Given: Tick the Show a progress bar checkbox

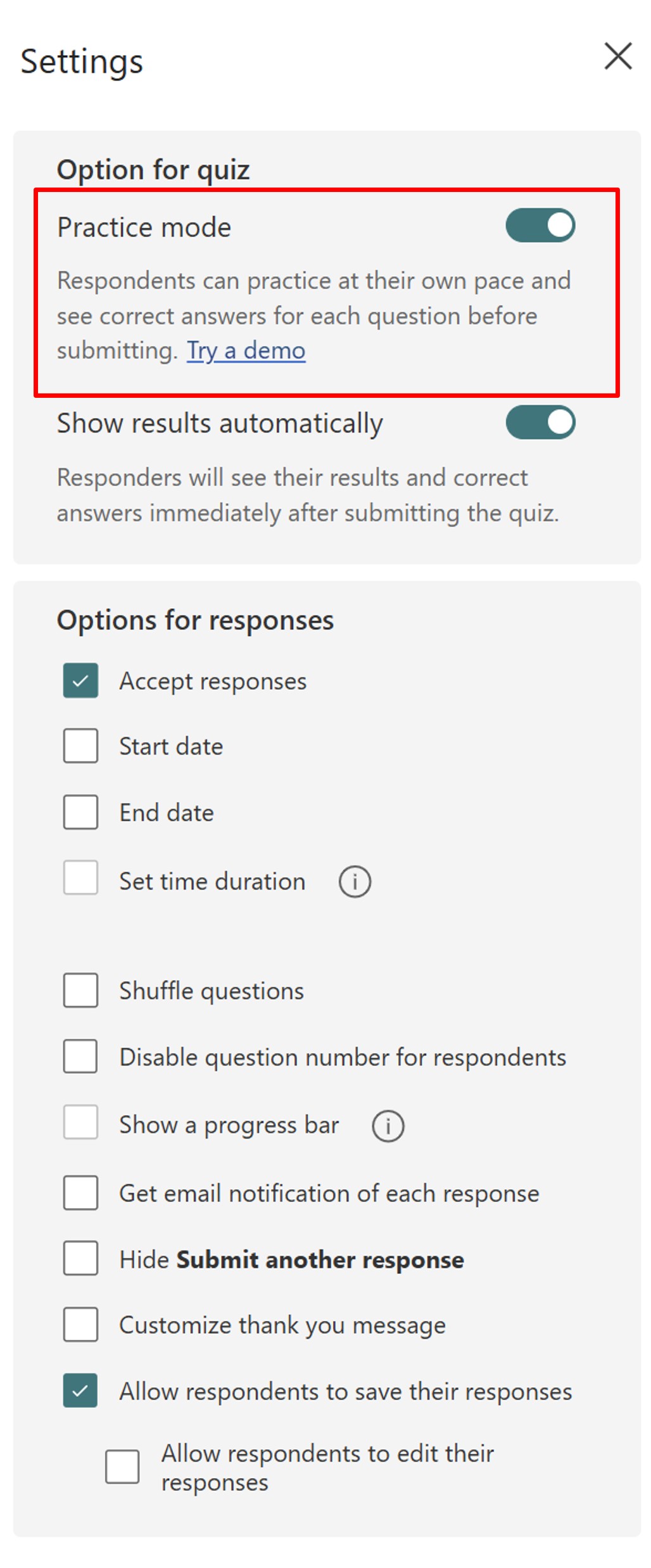Looking at the screenshot, I should point(80,1122).
